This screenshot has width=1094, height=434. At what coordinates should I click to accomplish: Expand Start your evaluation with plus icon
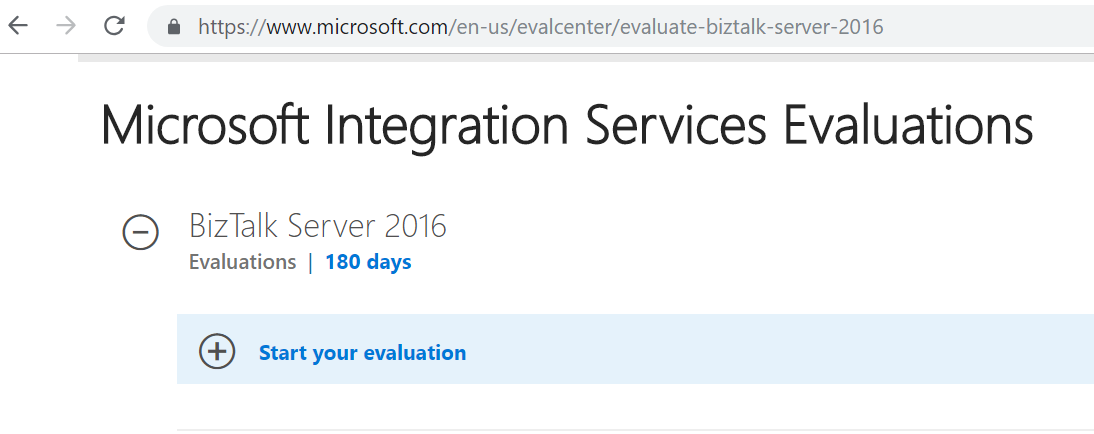(x=217, y=352)
